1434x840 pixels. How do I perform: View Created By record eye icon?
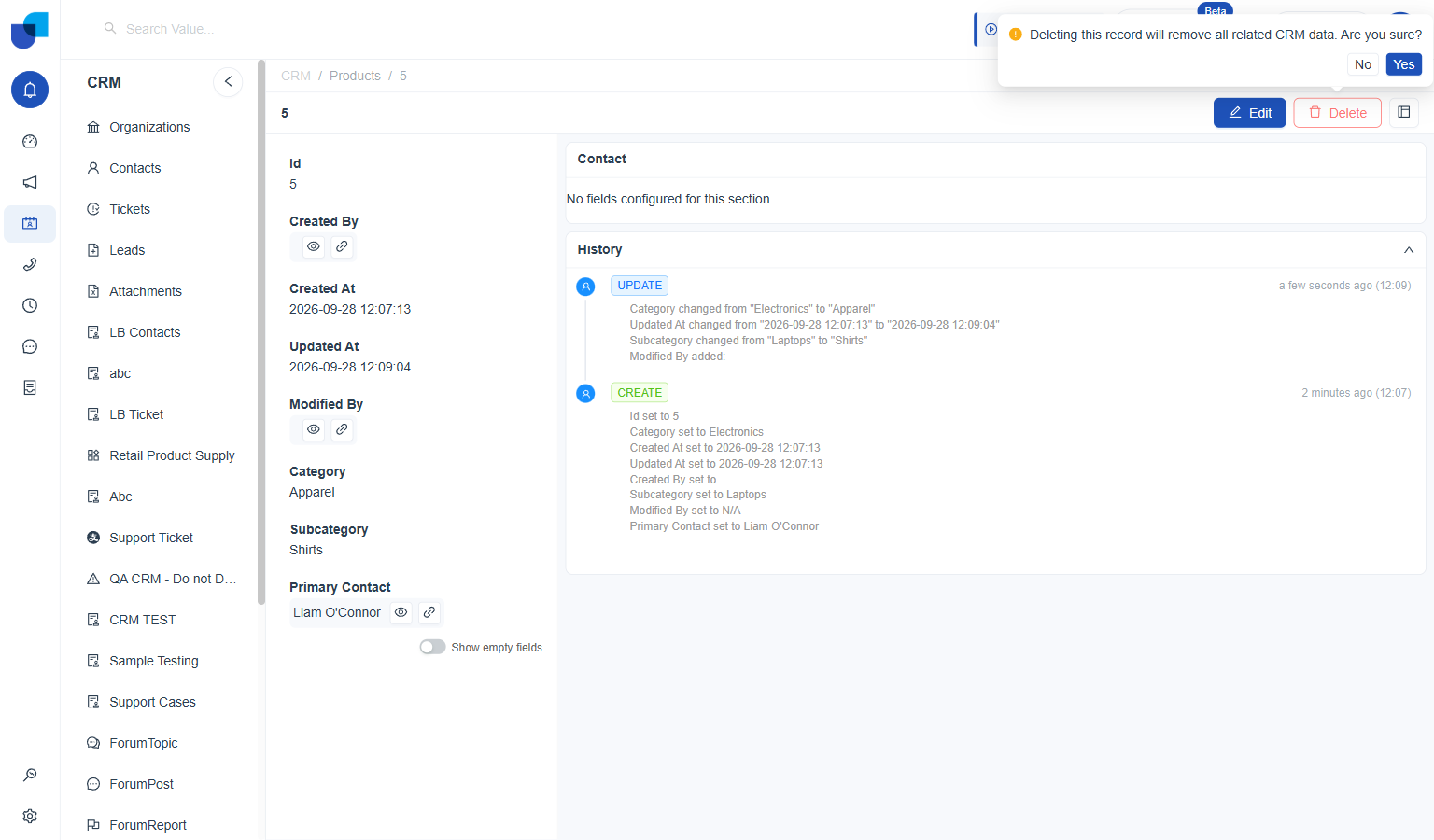click(314, 246)
